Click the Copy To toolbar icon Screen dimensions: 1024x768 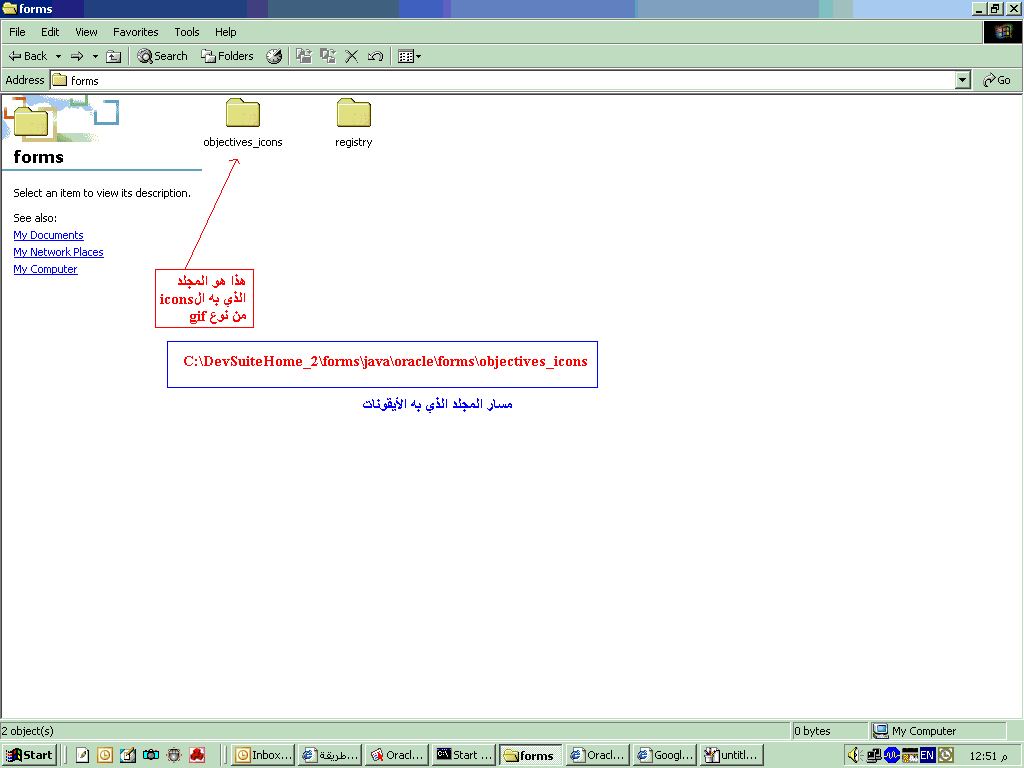coord(327,56)
